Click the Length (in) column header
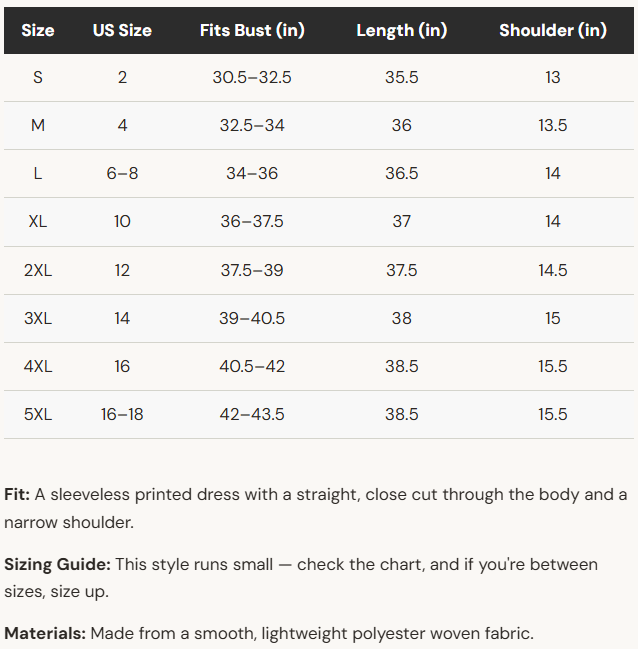638x649 pixels. 402,30
